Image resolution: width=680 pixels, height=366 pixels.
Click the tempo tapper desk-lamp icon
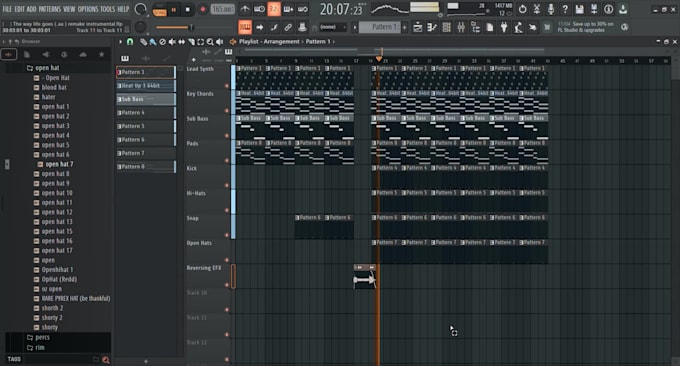[x=518, y=27]
